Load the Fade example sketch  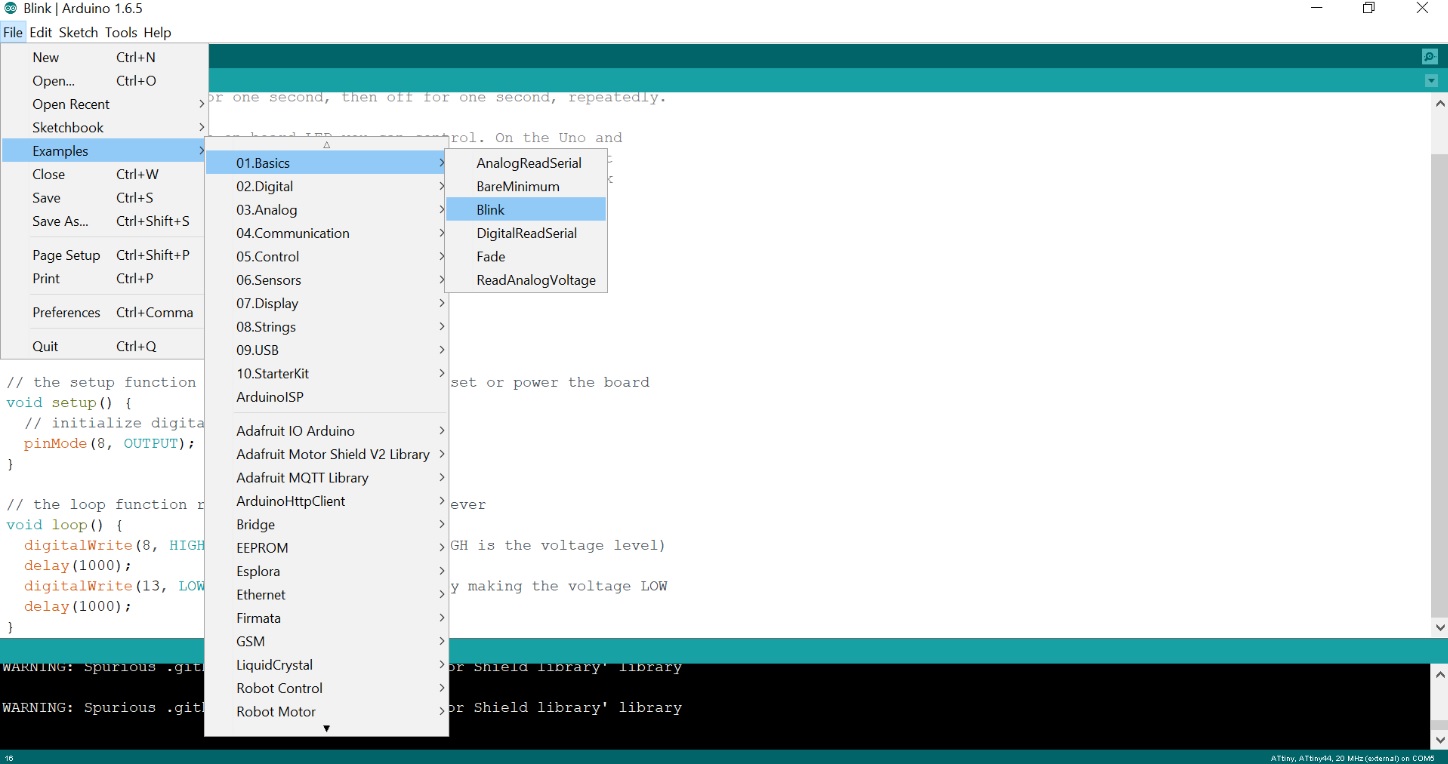click(x=526, y=256)
